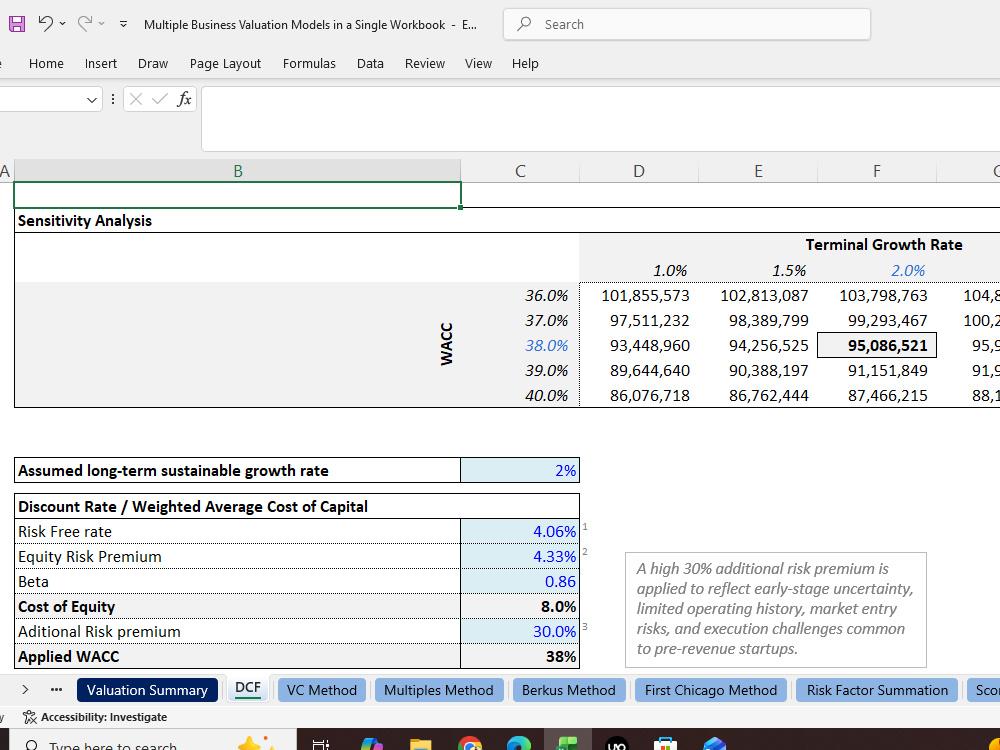The height and width of the screenshot is (750, 1000).
Task: Click the risk premium note text box
Action: [776, 610]
